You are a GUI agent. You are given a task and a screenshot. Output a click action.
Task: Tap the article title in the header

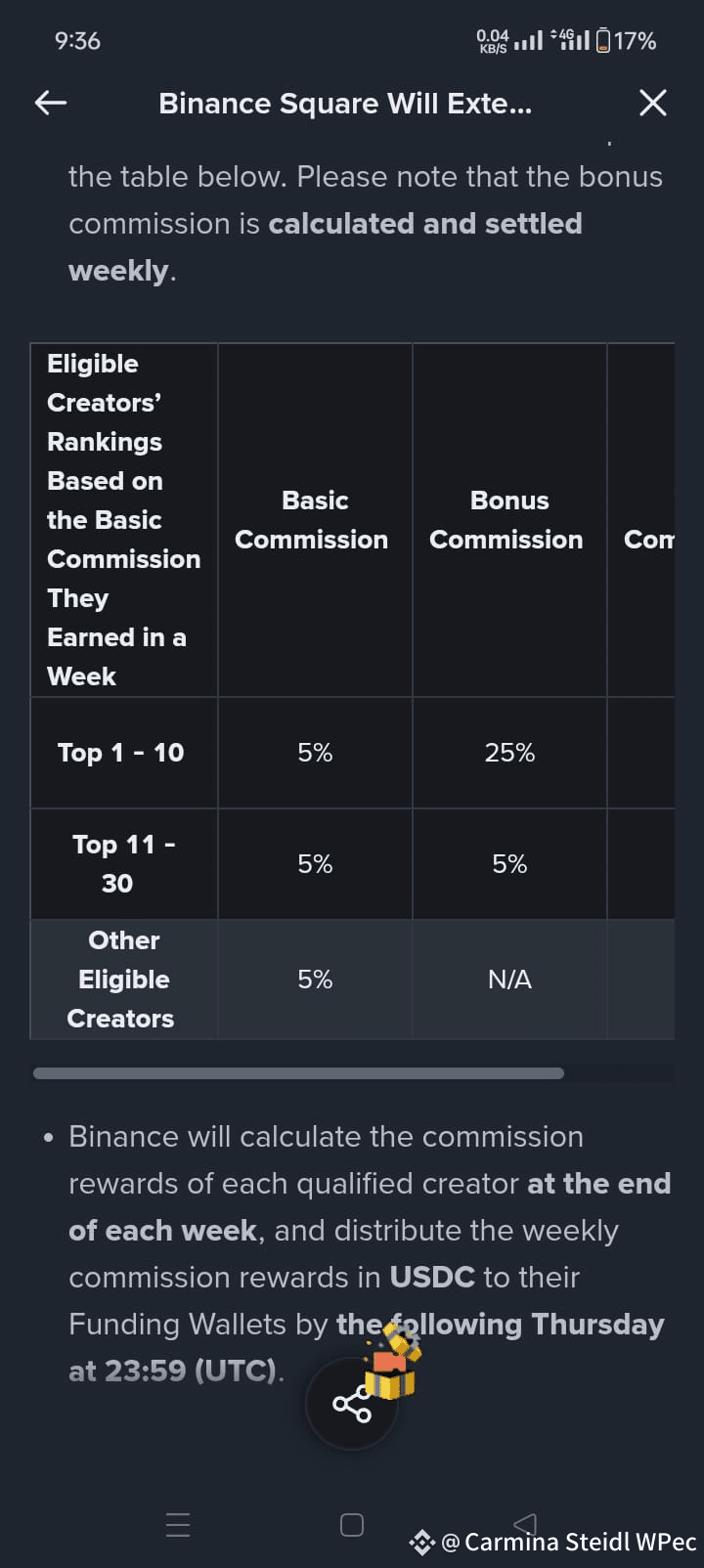tap(345, 103)
